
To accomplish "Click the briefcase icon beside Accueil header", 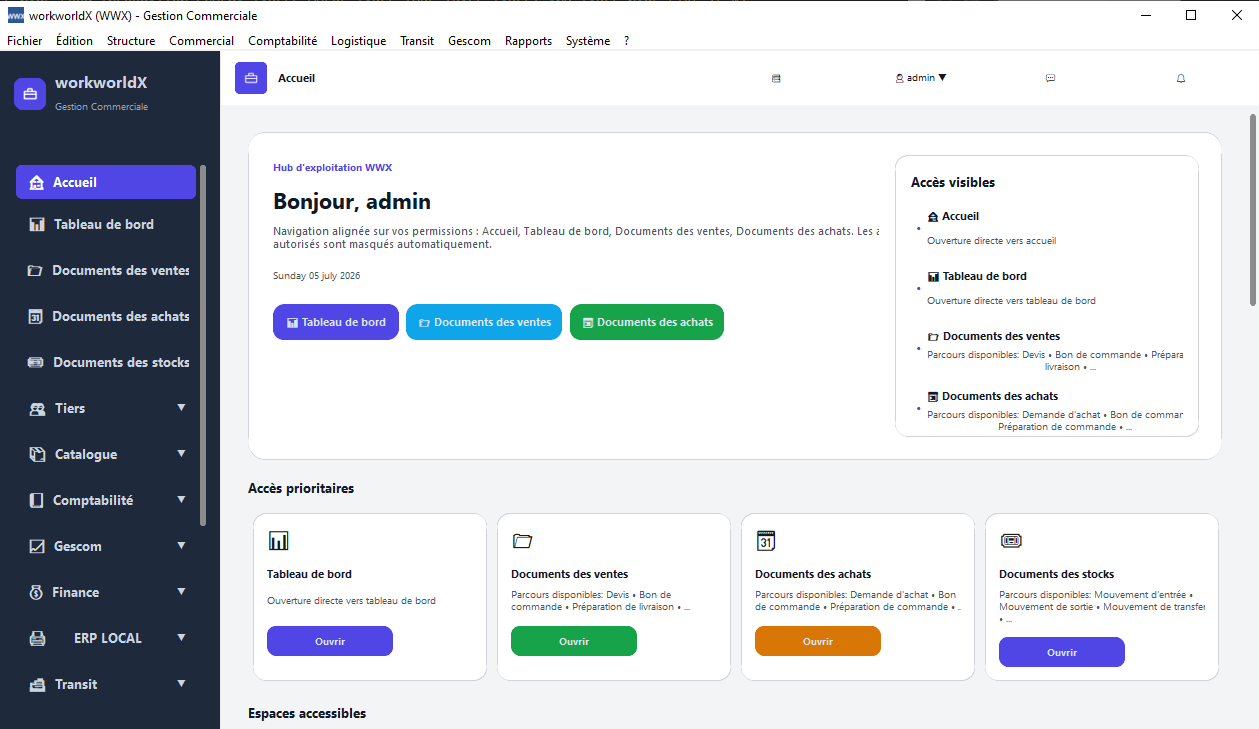I will click(x=251, y=78).
